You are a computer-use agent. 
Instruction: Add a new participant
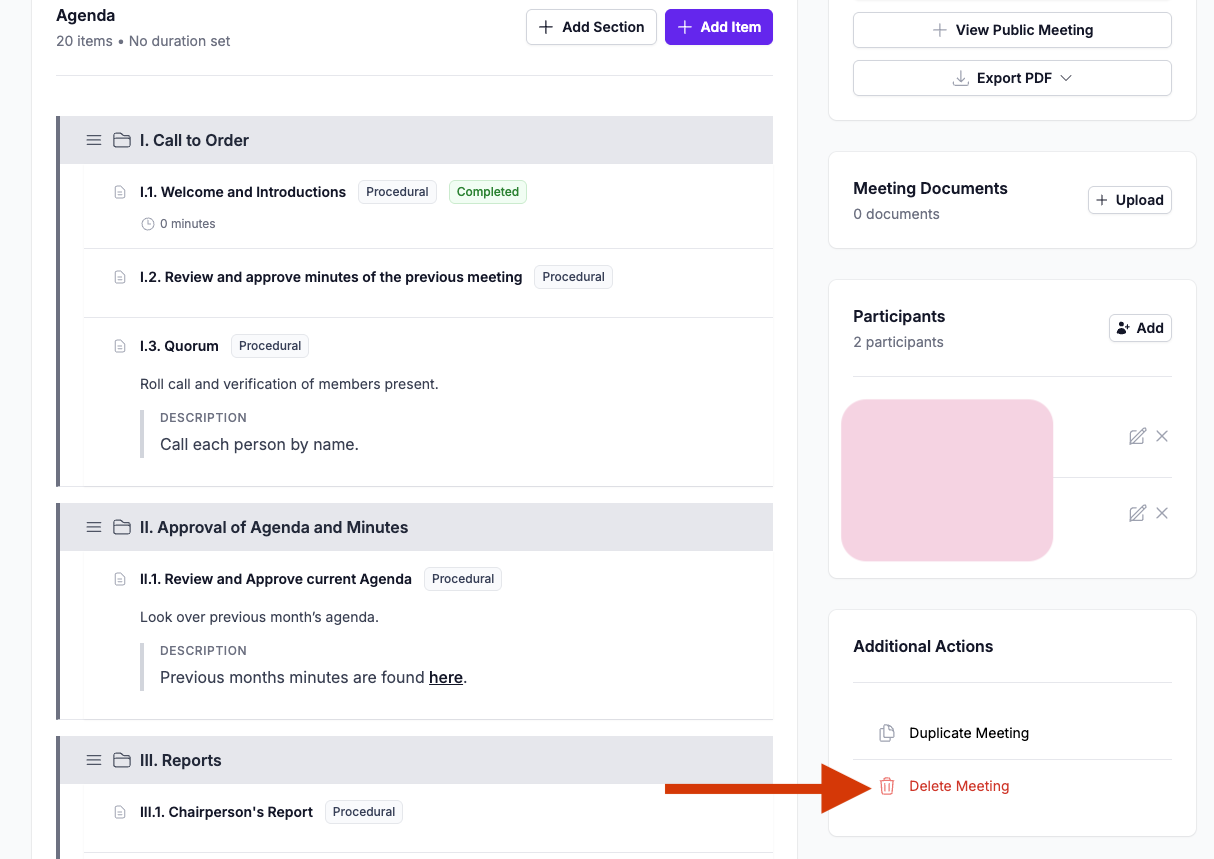pos(1140,328)
